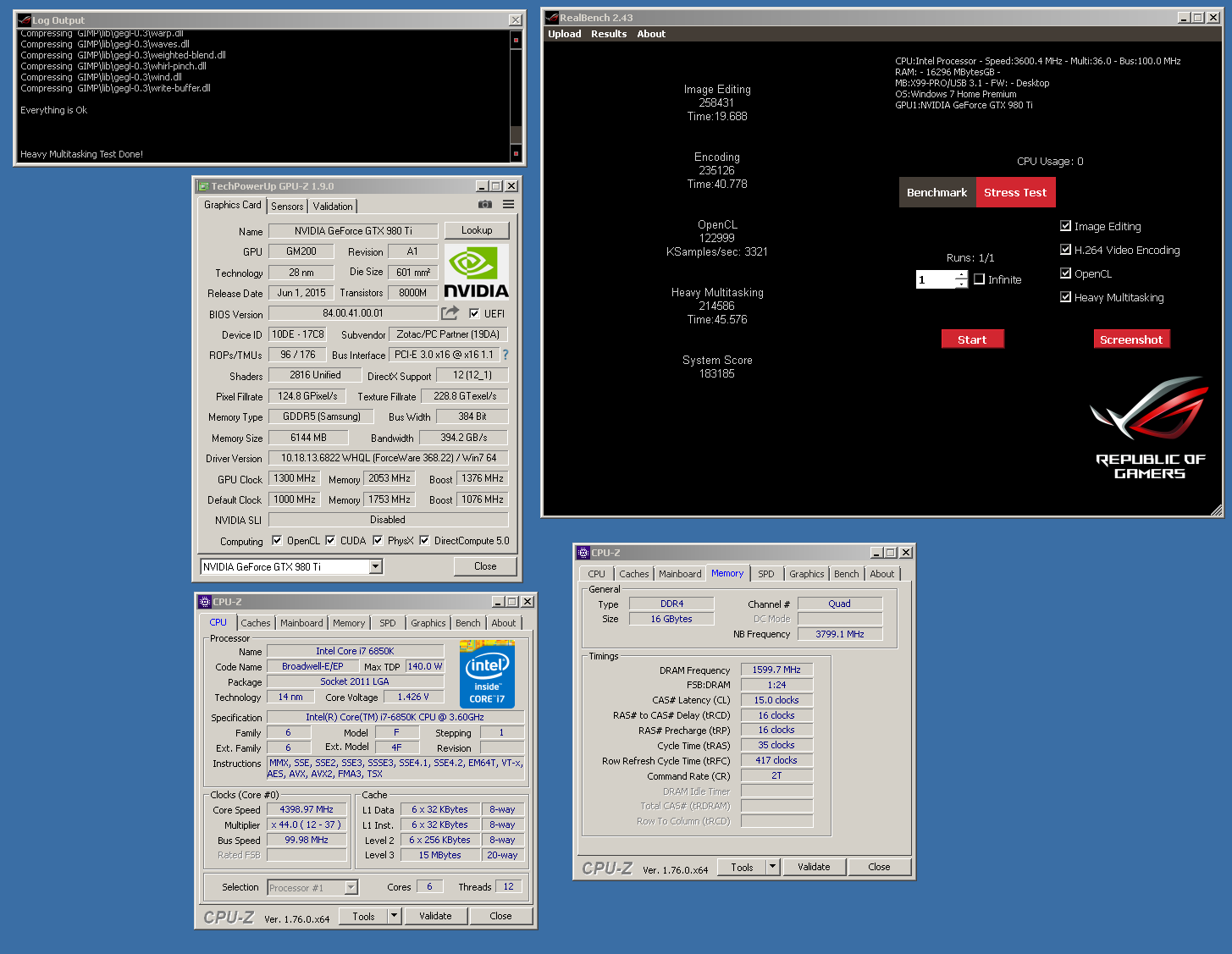Click Close button in GPU-Z
1232x954 pixels.
[x=485, y=566]
